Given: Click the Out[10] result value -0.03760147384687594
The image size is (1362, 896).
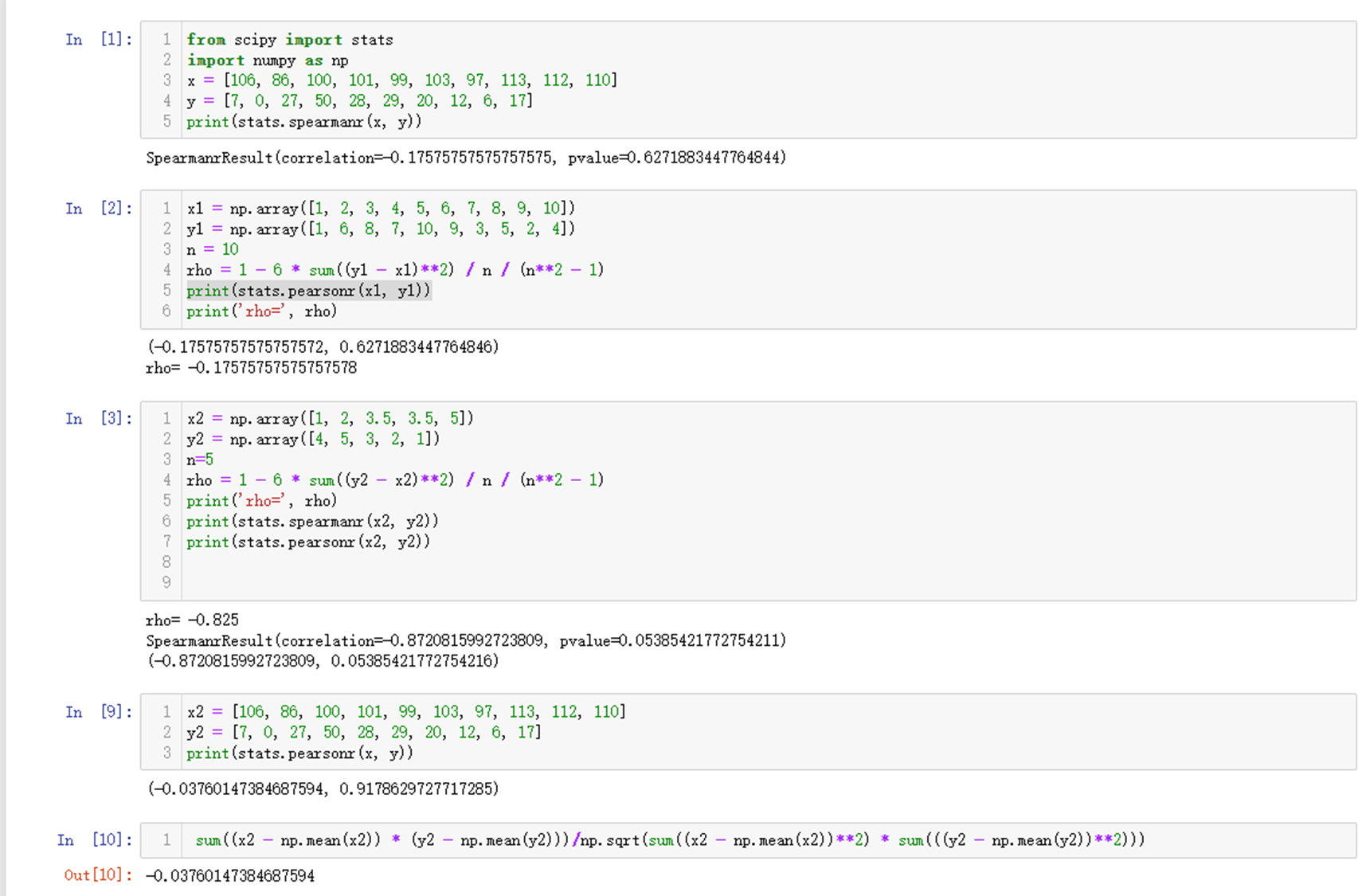Looking at the screenshot, I should click(x=230, y=876).
